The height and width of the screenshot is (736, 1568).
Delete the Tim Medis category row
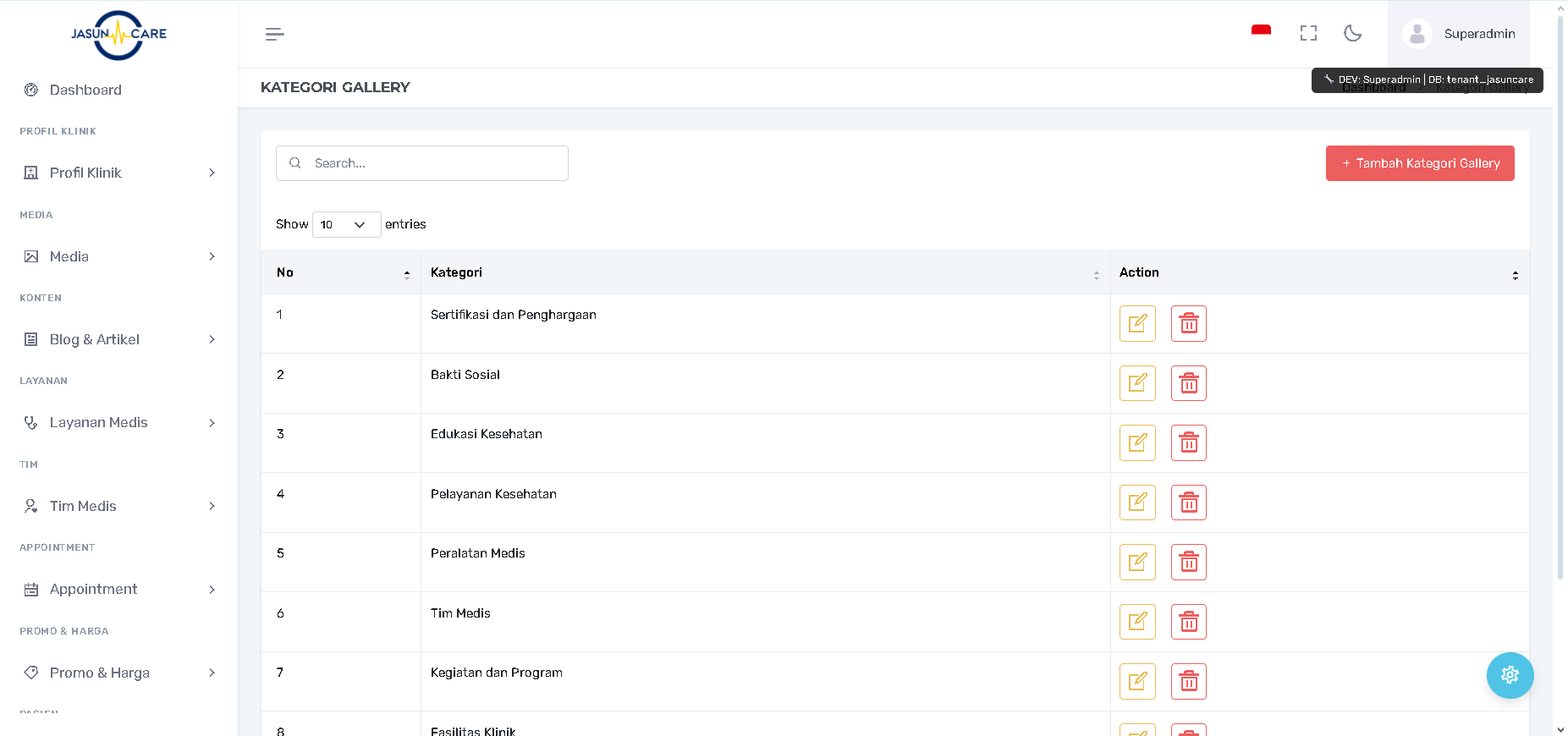1188,622
